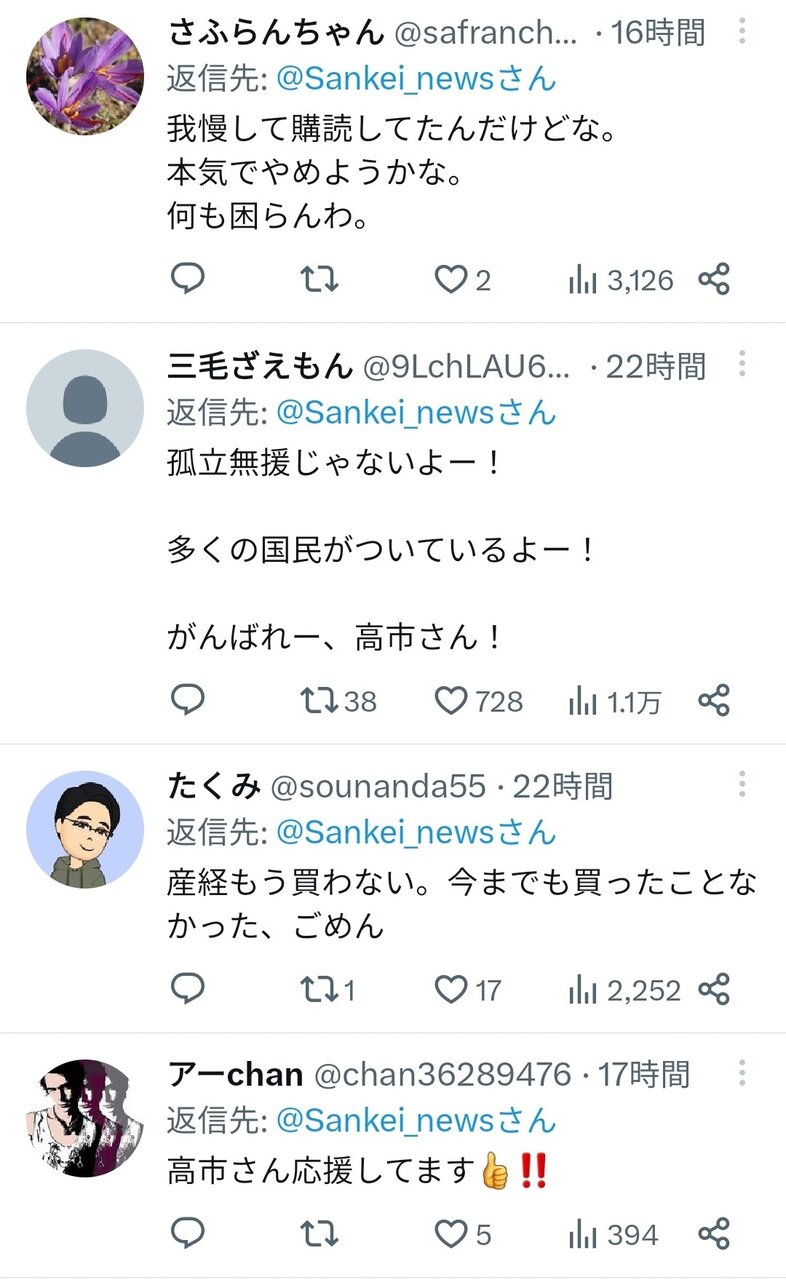Viewport: 786px width, 1280px height.
Task: Reply to さふらんちゃん's tweet
Action: click(187, 280)
